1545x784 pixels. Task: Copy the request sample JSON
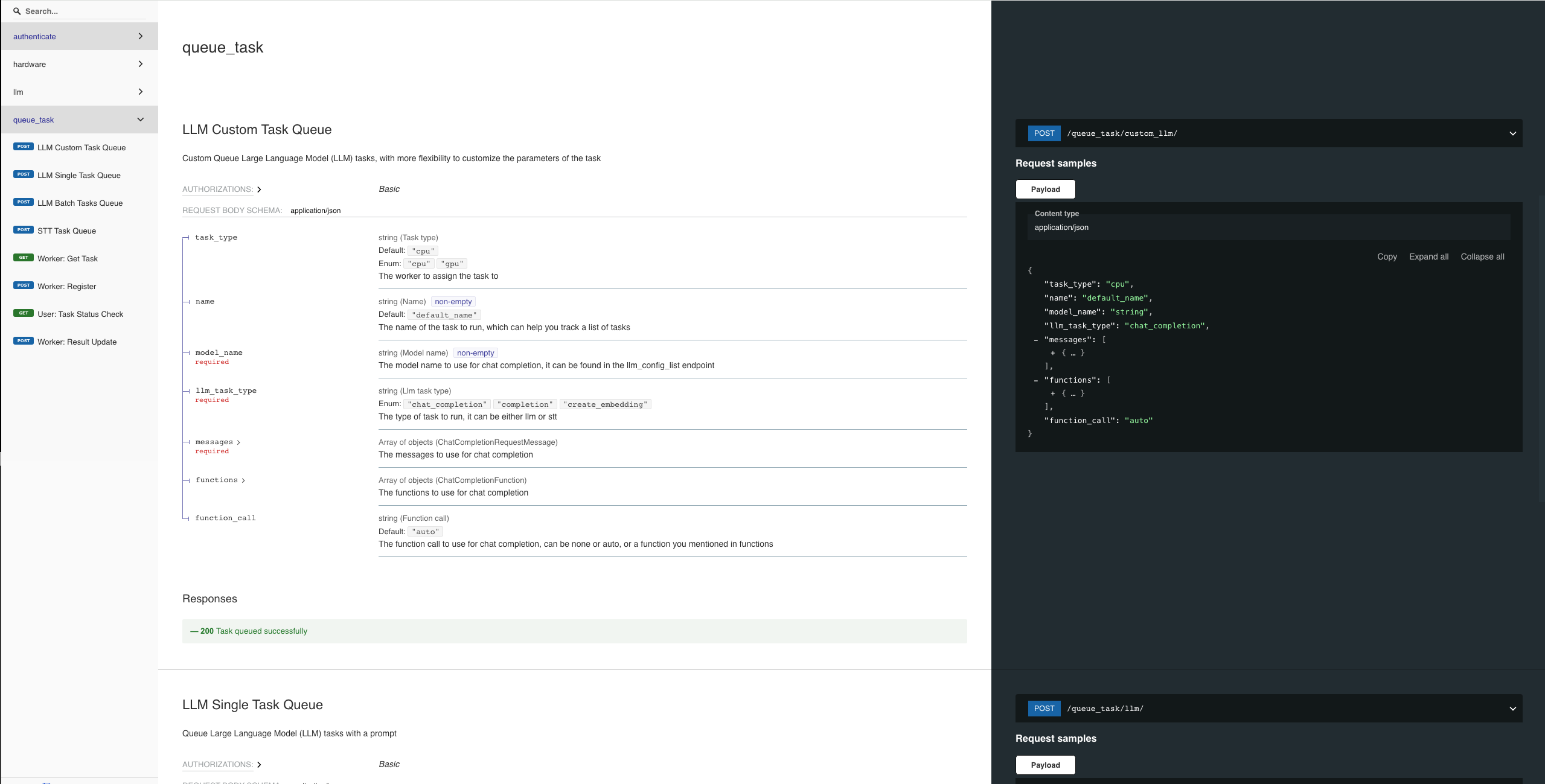1387,257
